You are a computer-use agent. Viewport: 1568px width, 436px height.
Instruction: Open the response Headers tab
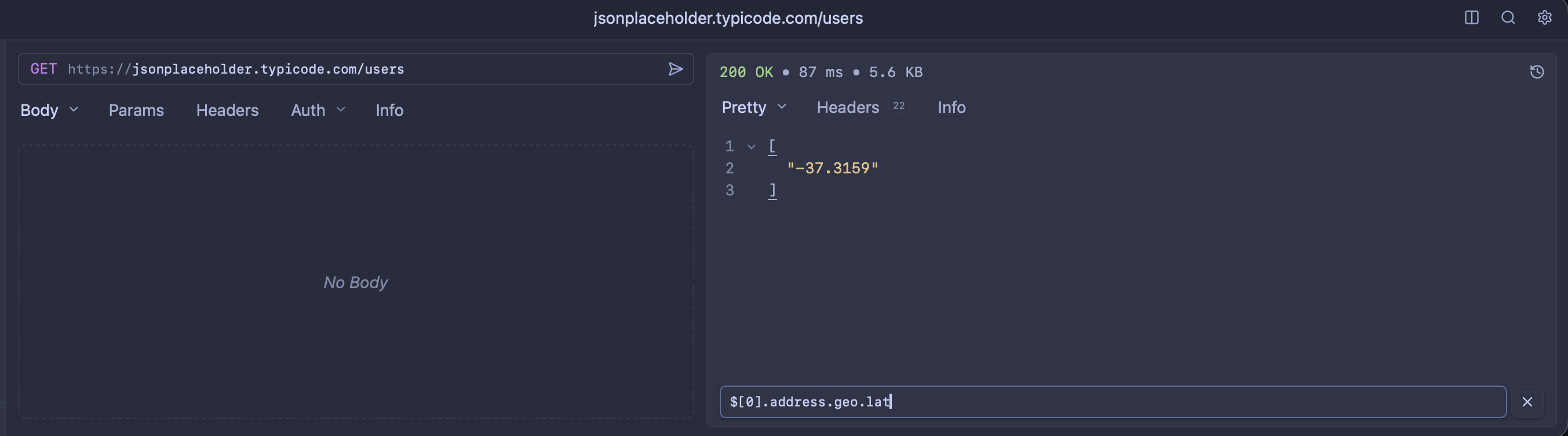[847, 108]
